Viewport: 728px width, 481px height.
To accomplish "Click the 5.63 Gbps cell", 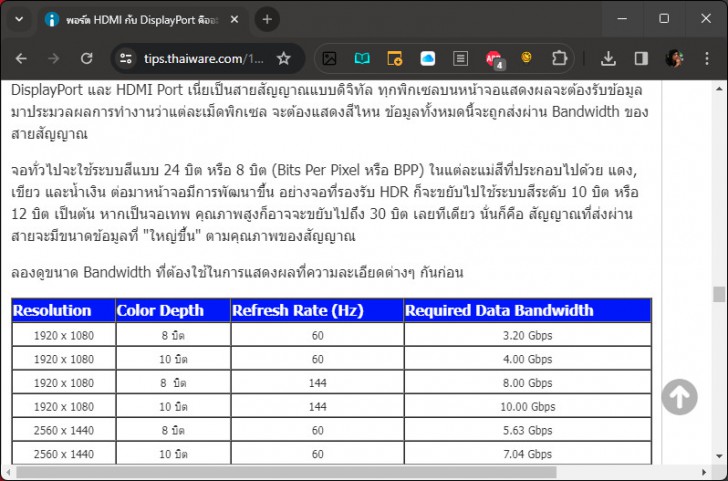I will 528,430.
